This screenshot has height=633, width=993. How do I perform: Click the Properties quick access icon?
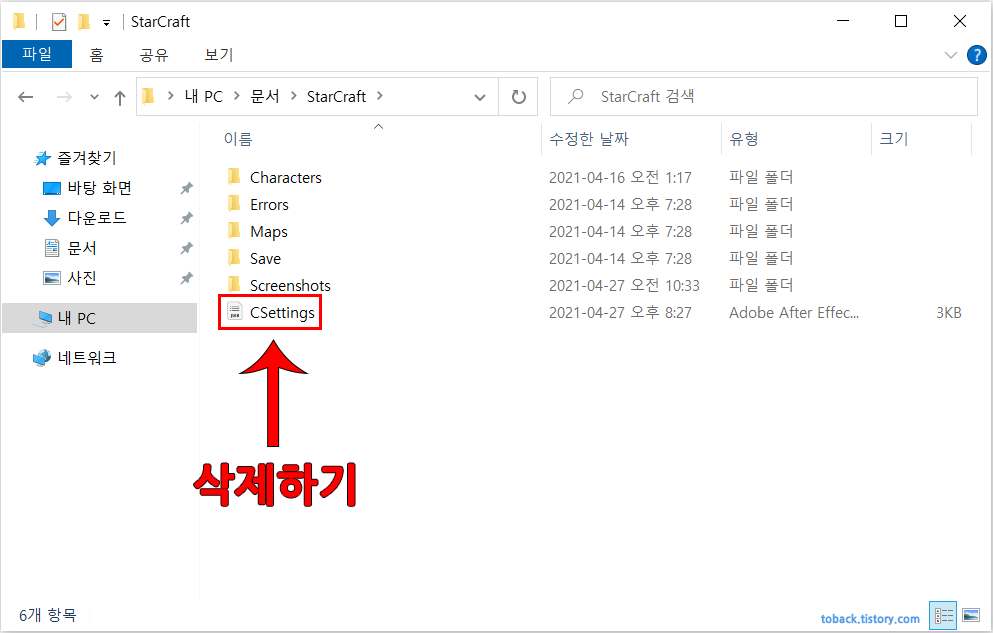coord(59,22)
